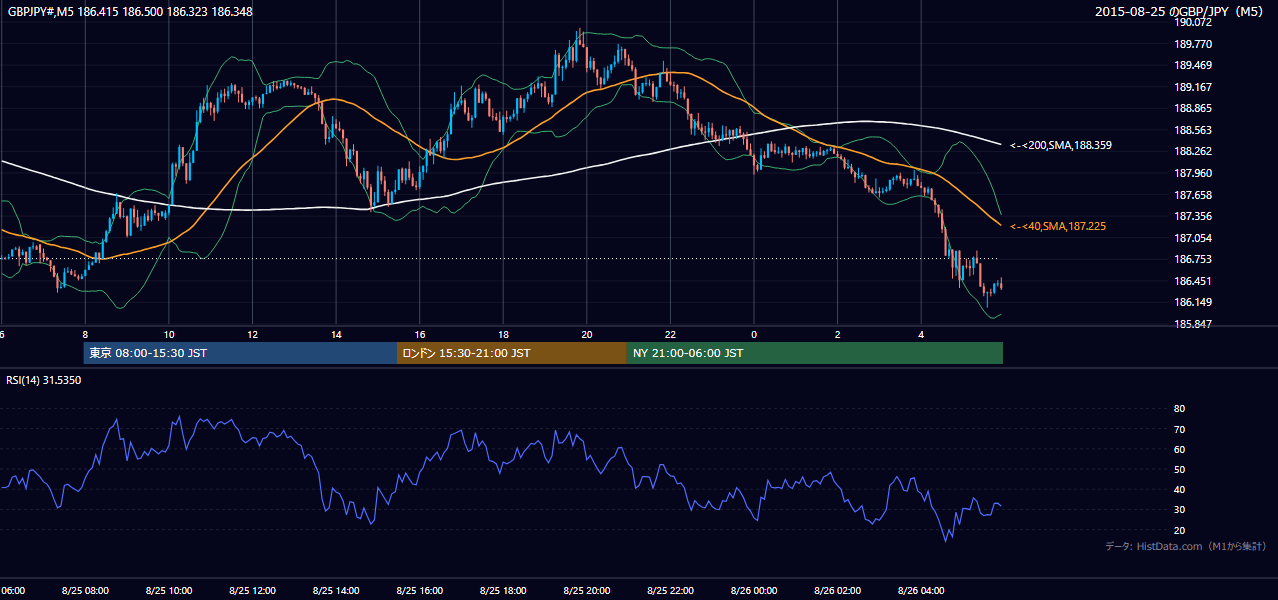Screen dimensions: 1278x600
Task: Click the 8/25 20:00 time axis label
Action: 587,591
